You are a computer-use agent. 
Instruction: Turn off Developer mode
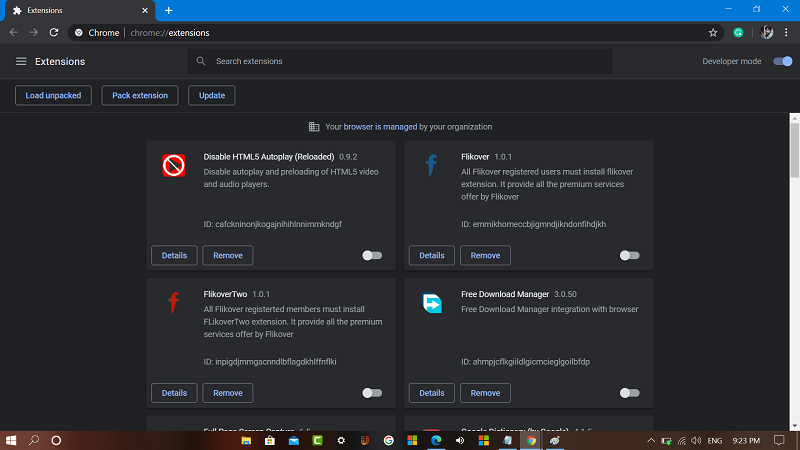coord(783,61)
